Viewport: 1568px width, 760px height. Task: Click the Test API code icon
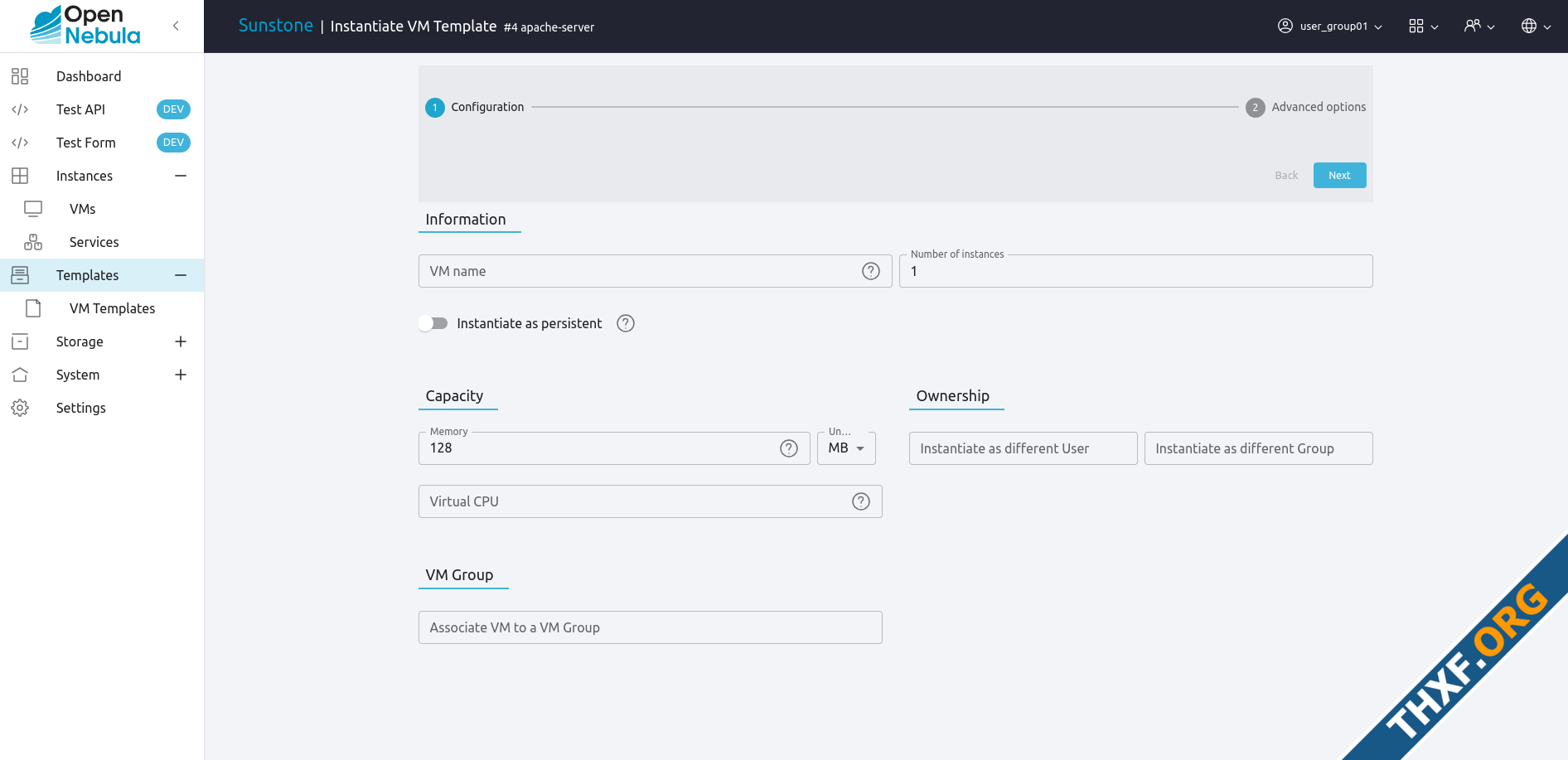20,109
